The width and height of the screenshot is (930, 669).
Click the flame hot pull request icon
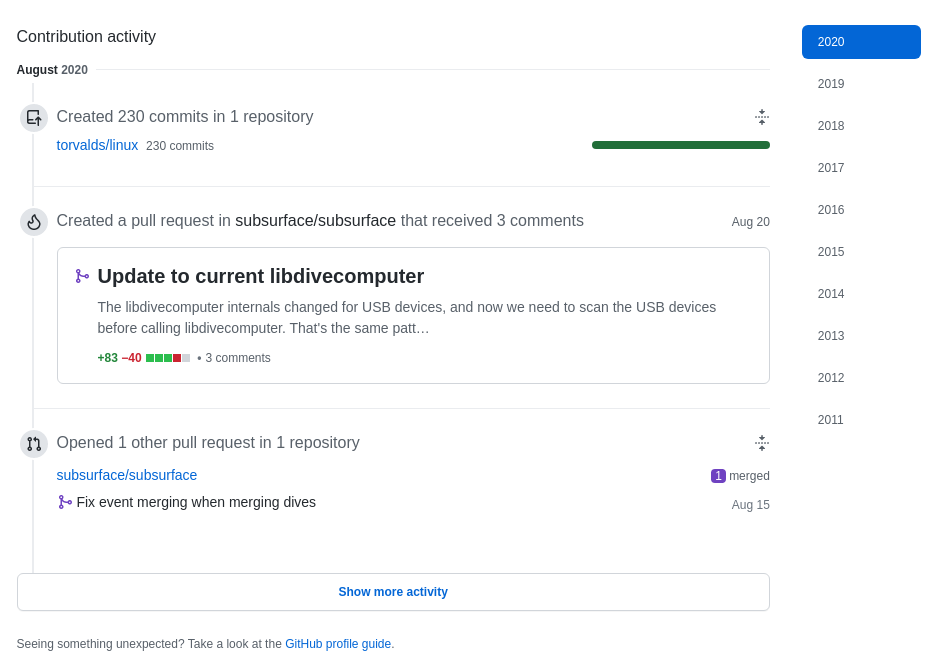click(34, 222)
